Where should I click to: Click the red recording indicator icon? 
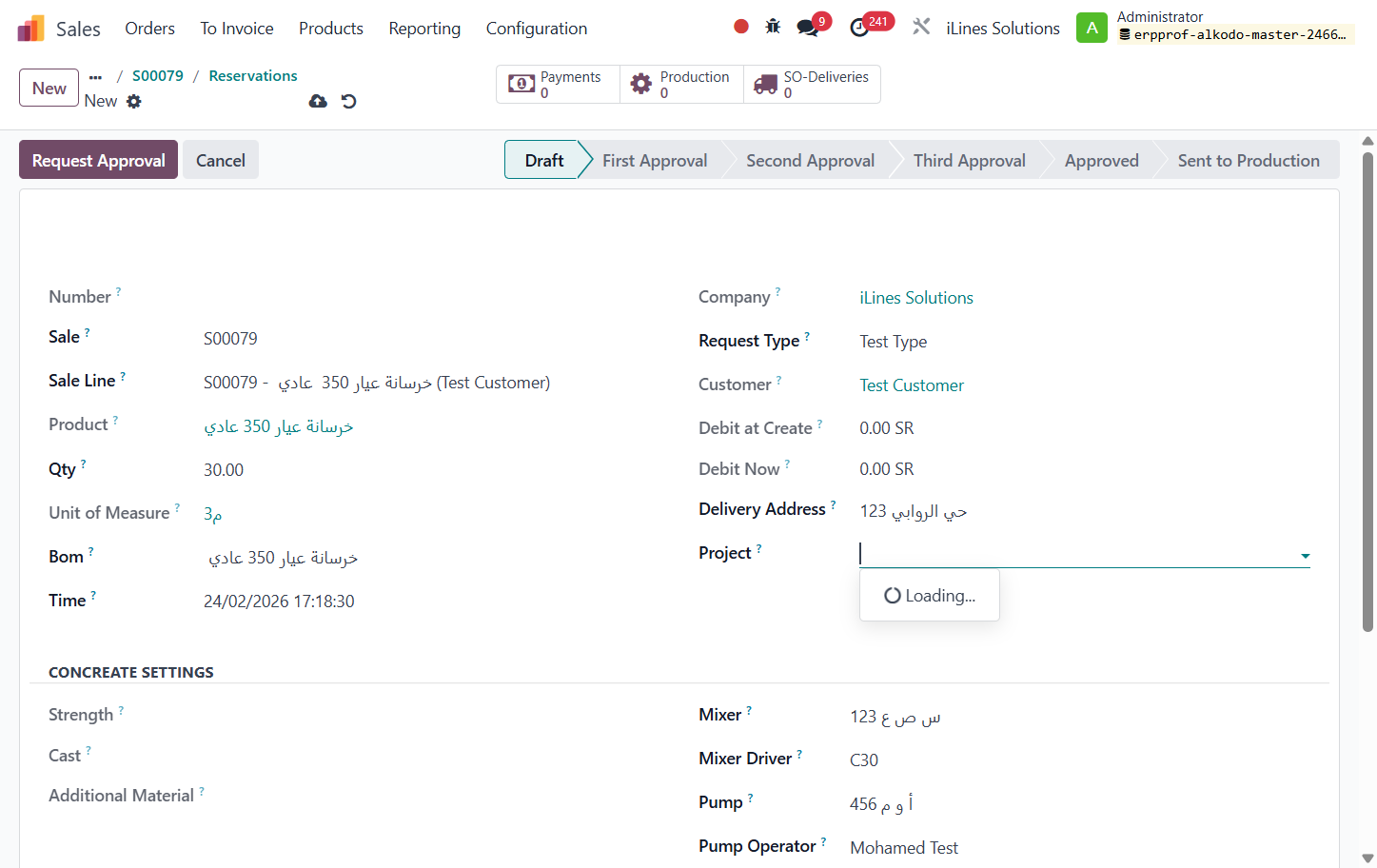coord(741,27)
